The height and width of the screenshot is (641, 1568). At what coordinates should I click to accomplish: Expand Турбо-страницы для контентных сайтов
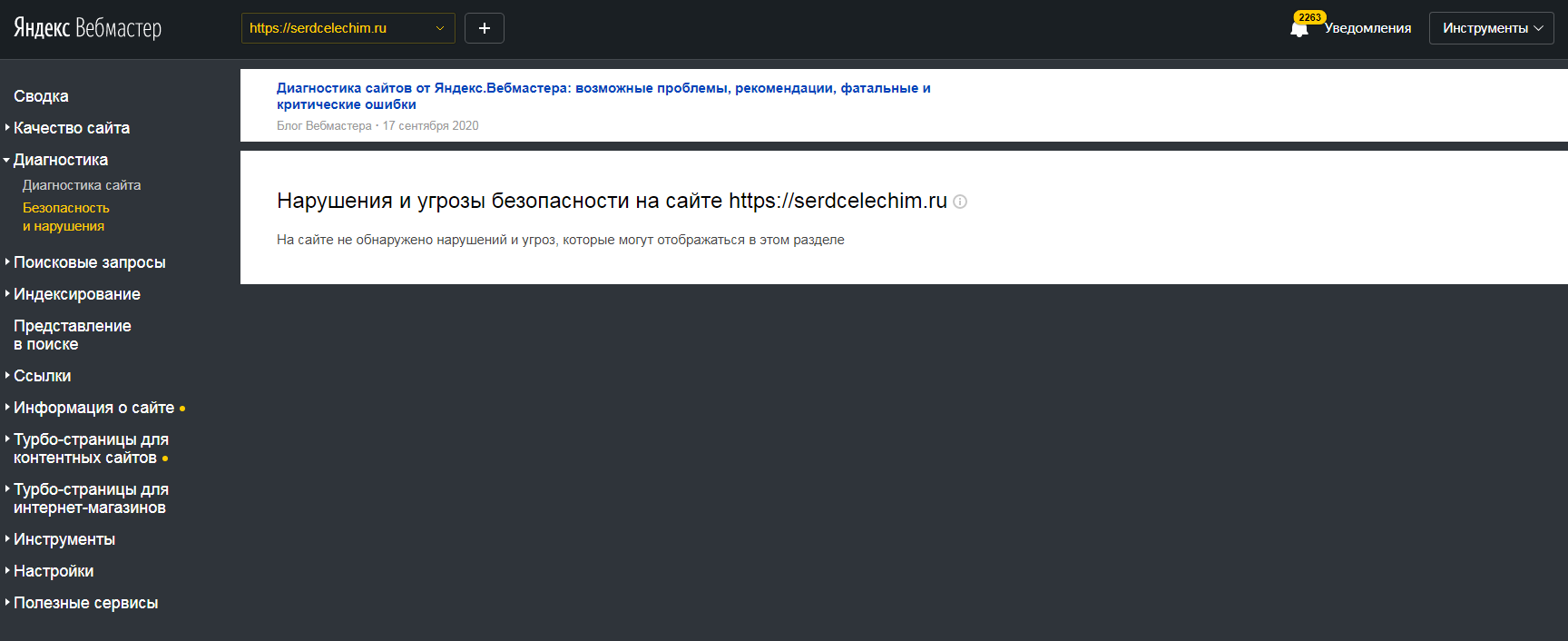[x=91, y=449]
